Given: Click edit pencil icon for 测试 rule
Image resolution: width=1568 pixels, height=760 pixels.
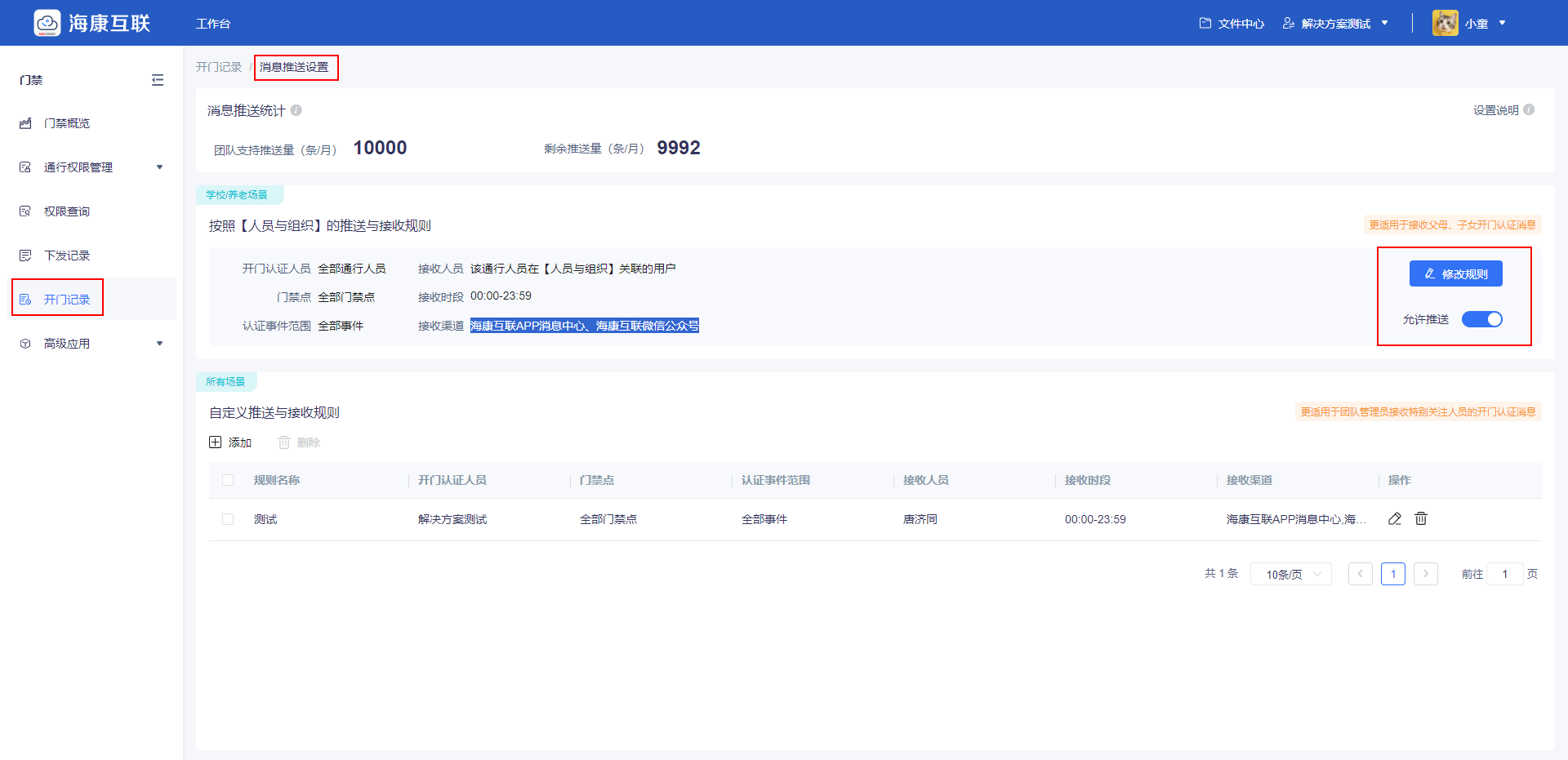Looking at the screenshot, I should click(x=1395, y=519).
